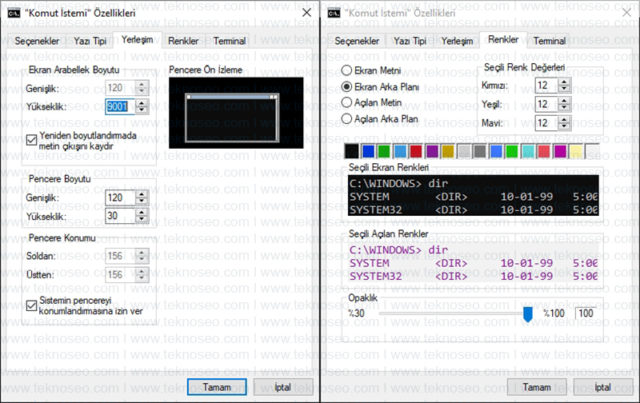This screenshot has height=403, width=640.
Task: Pick the dark blue color swatch
Action: point(368,151)
